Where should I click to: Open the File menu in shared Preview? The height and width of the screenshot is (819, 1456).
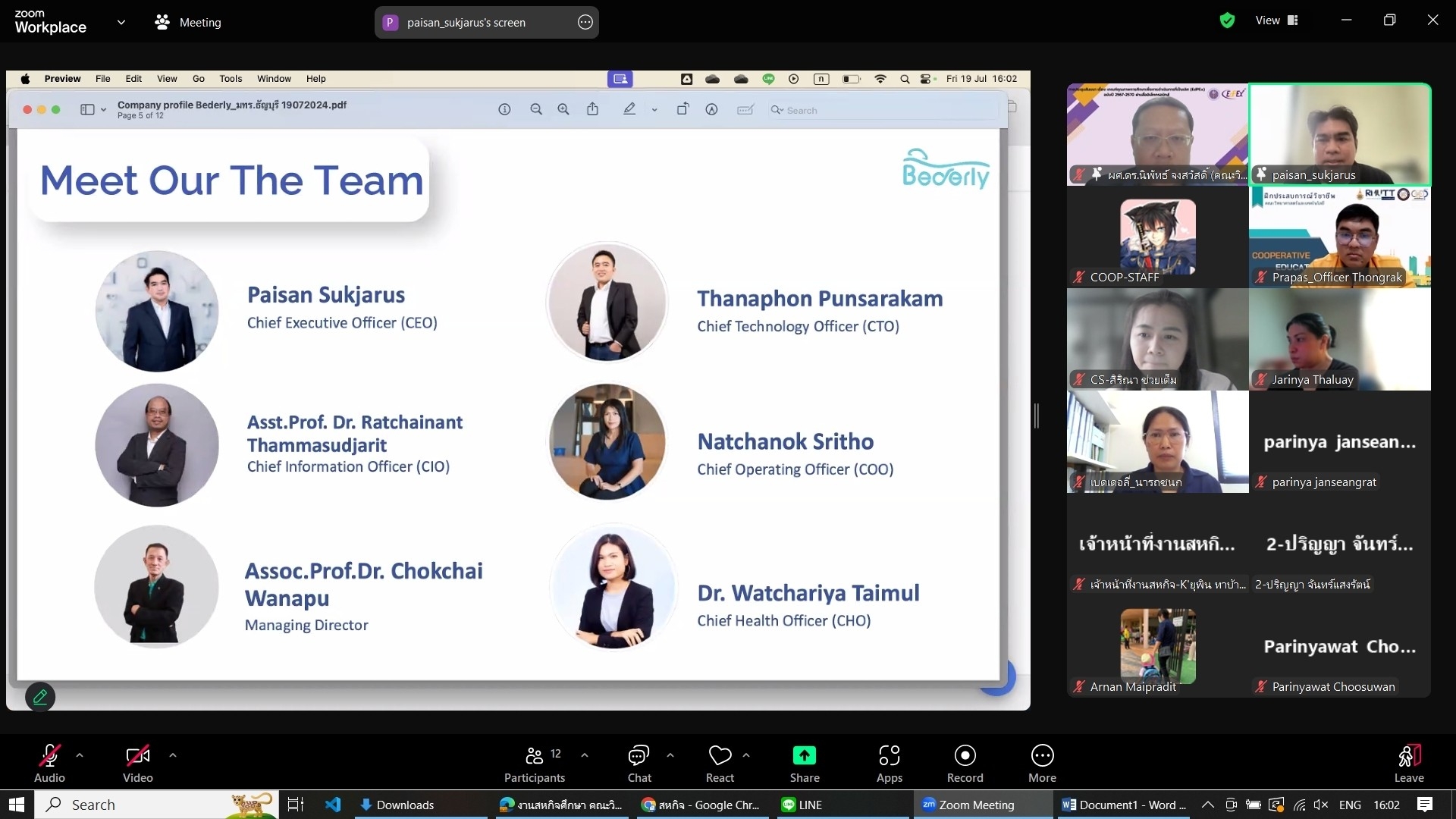click(102, 79)
